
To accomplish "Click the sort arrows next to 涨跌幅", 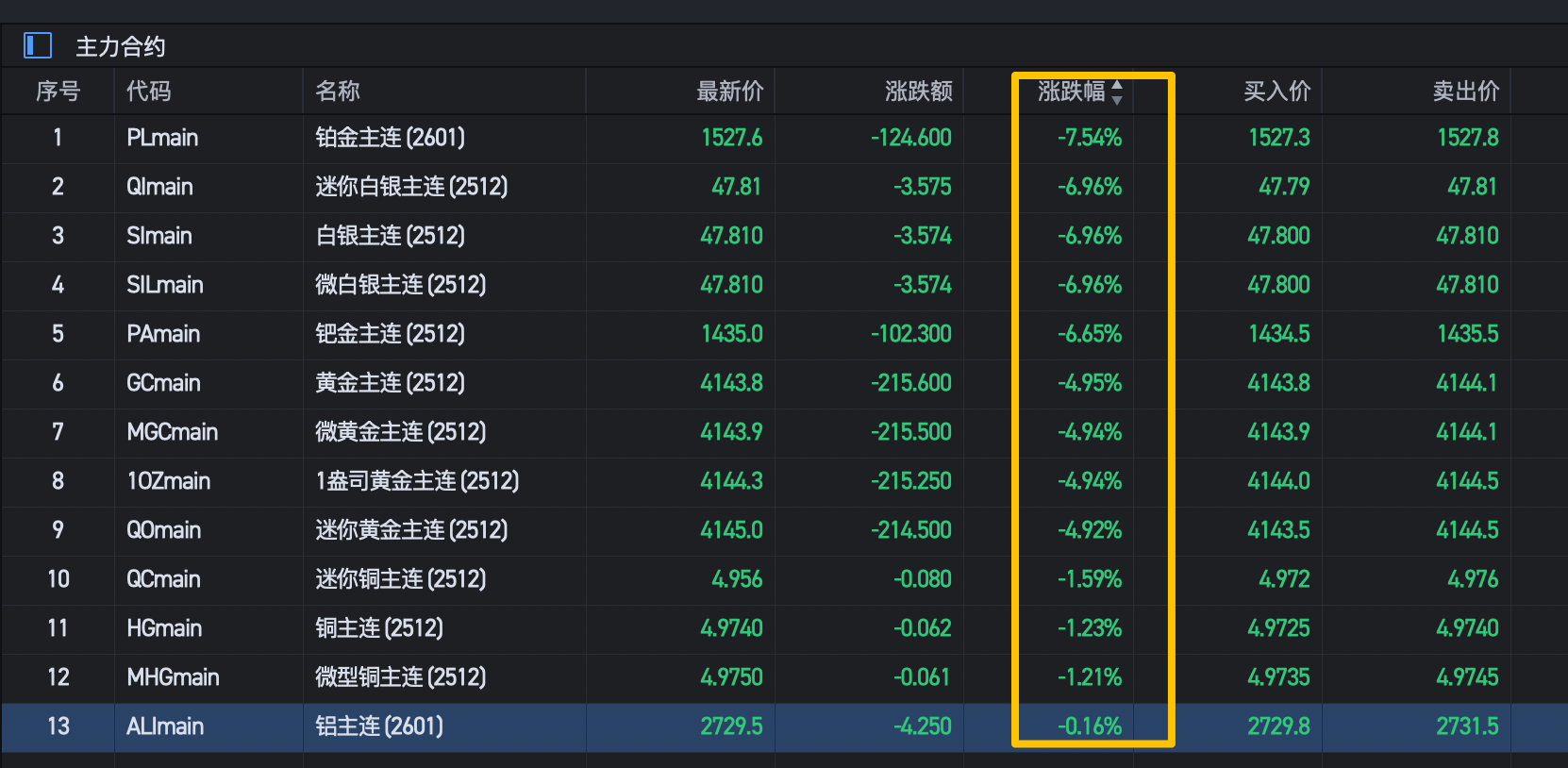I will click(1117, 92).
